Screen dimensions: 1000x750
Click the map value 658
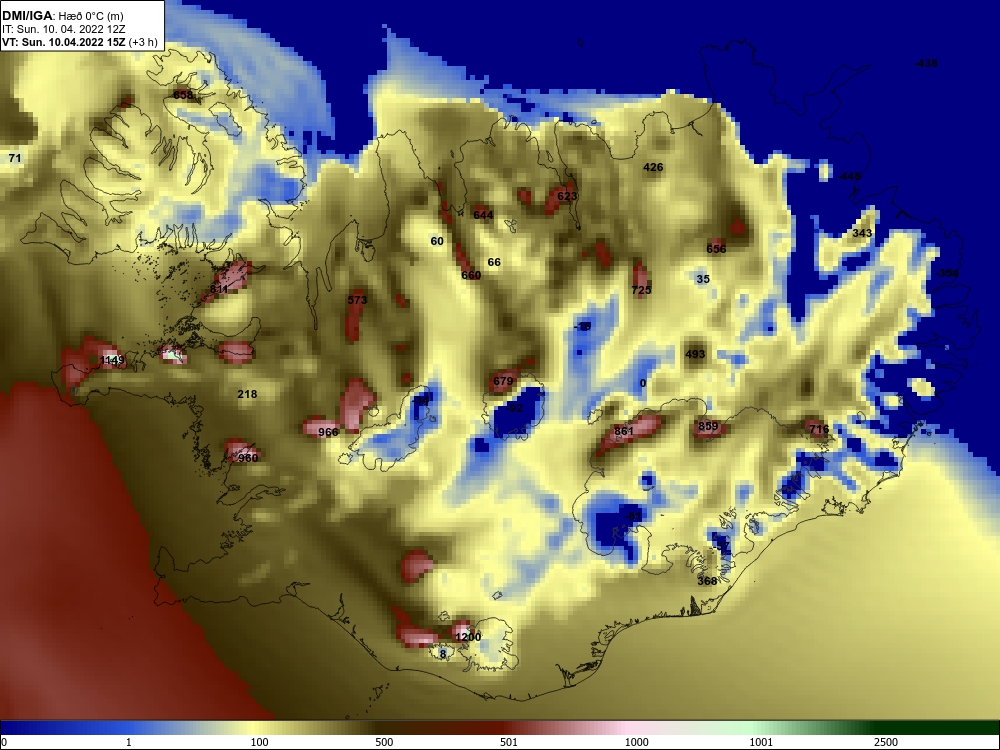tap(183, 95)
